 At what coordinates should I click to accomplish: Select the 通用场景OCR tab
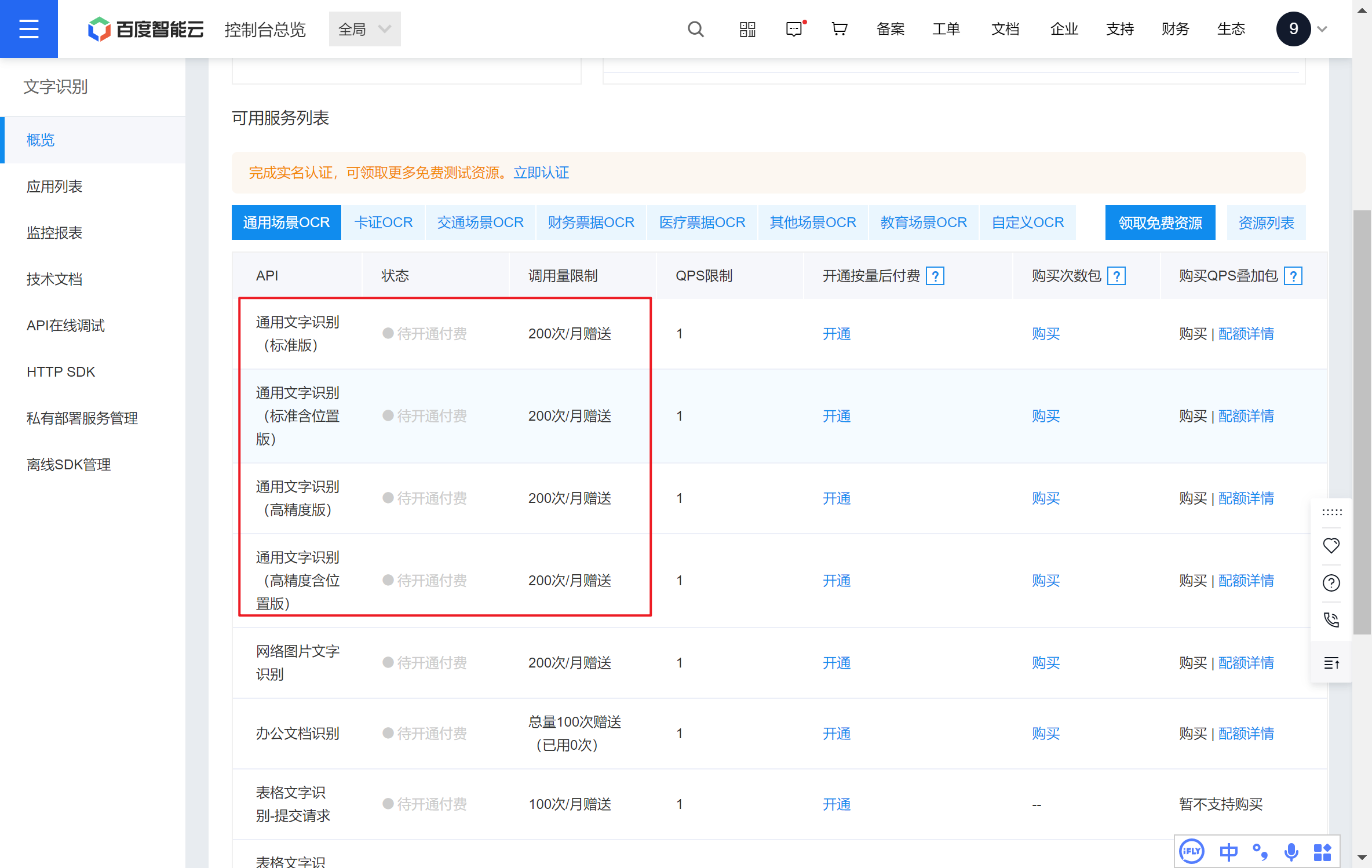pyautogui.click(x=286, y=223)
